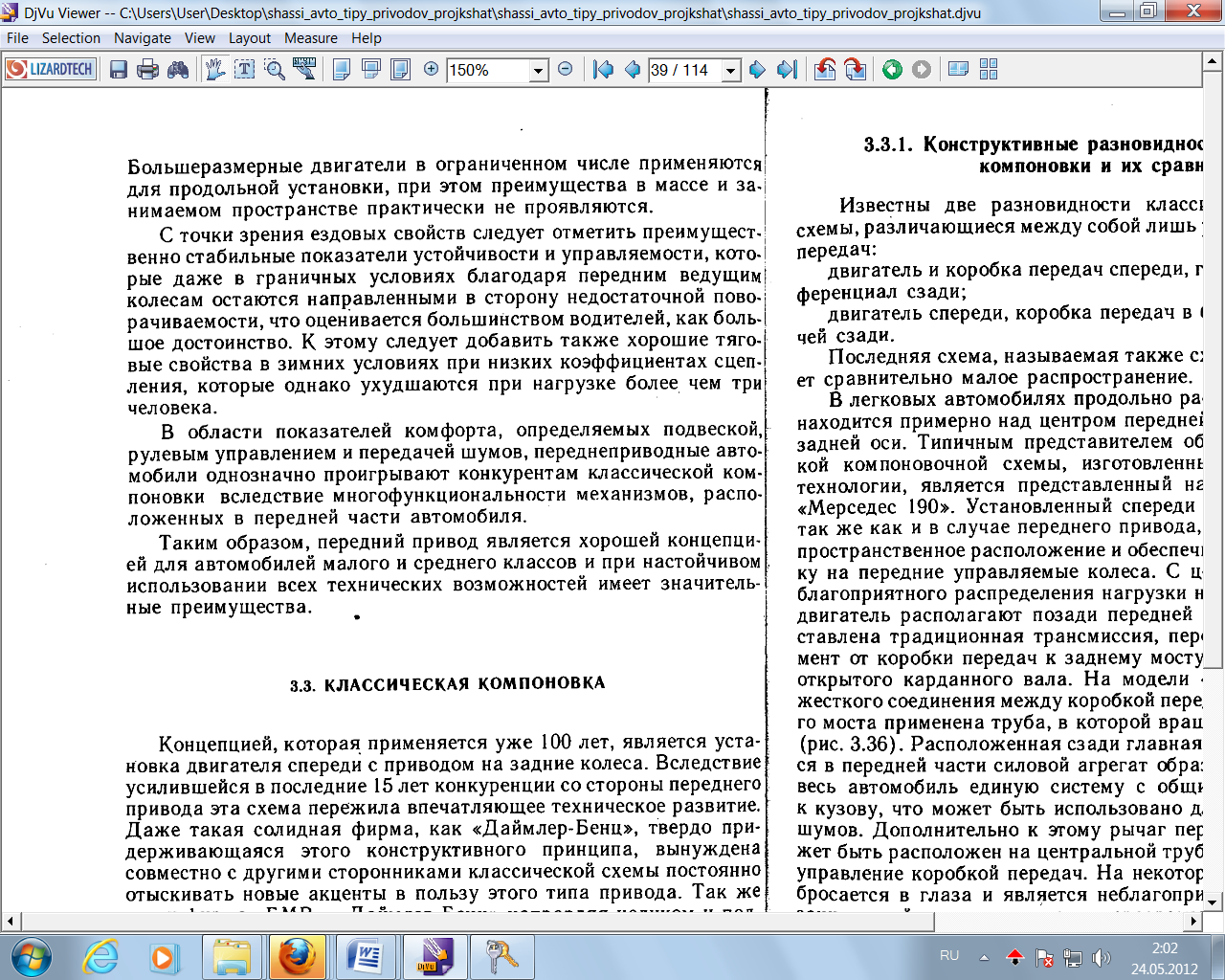This screenshot has height=980, width=1225.
Task: Open network tray icon
Action: tap(1073, 956)
